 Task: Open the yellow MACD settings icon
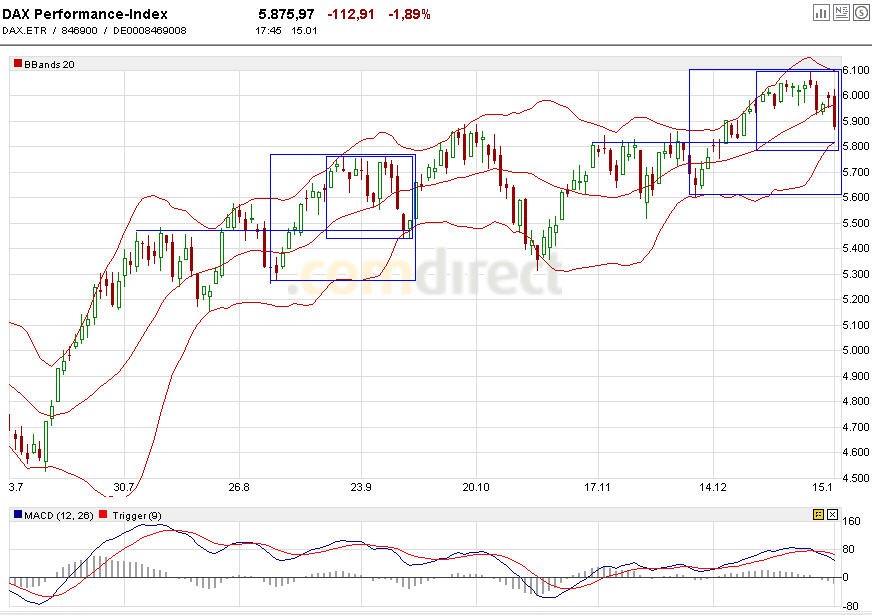coord(818,514)
